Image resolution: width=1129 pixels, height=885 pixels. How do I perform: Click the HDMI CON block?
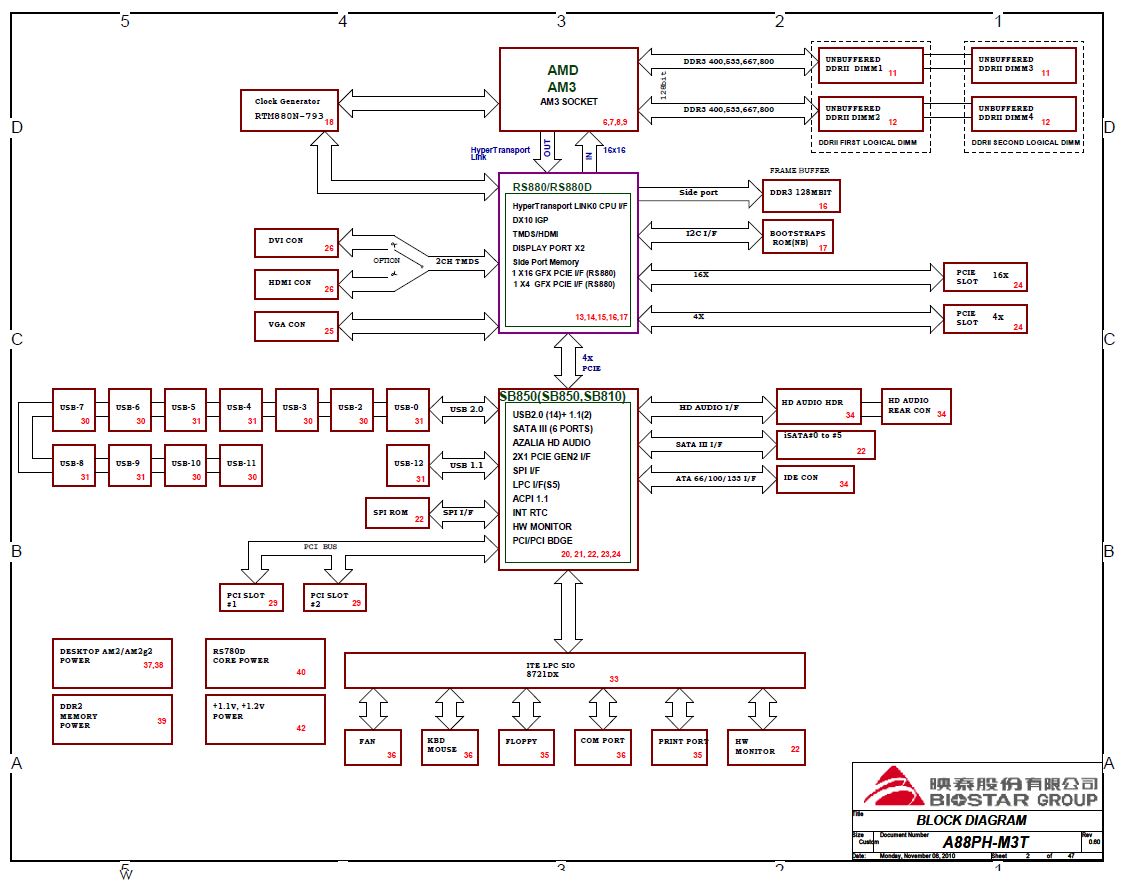point(296,284)
